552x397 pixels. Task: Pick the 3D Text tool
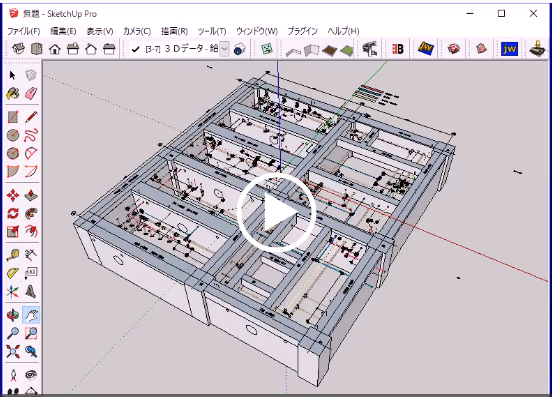pyautogui.click(x=31, y=291)
